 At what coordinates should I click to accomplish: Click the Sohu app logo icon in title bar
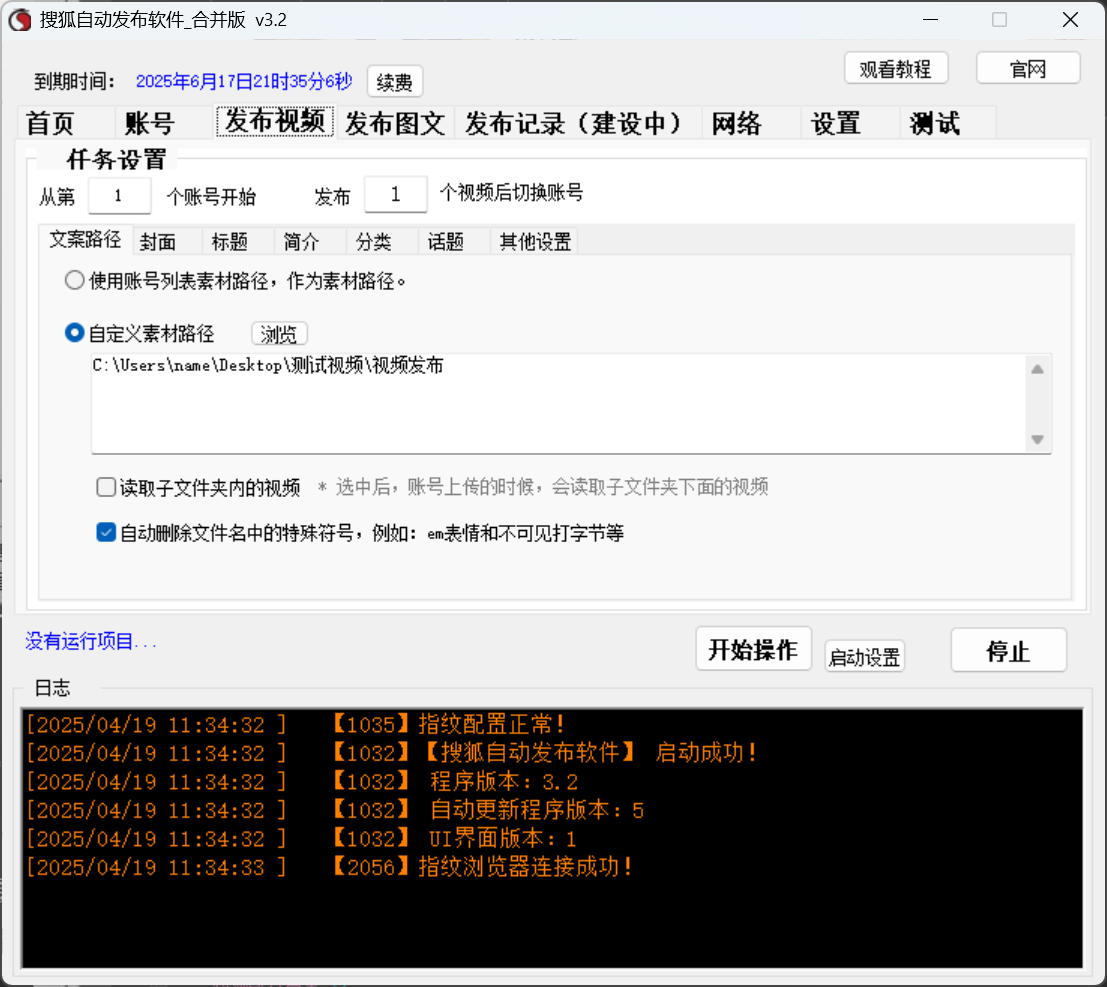20,20
